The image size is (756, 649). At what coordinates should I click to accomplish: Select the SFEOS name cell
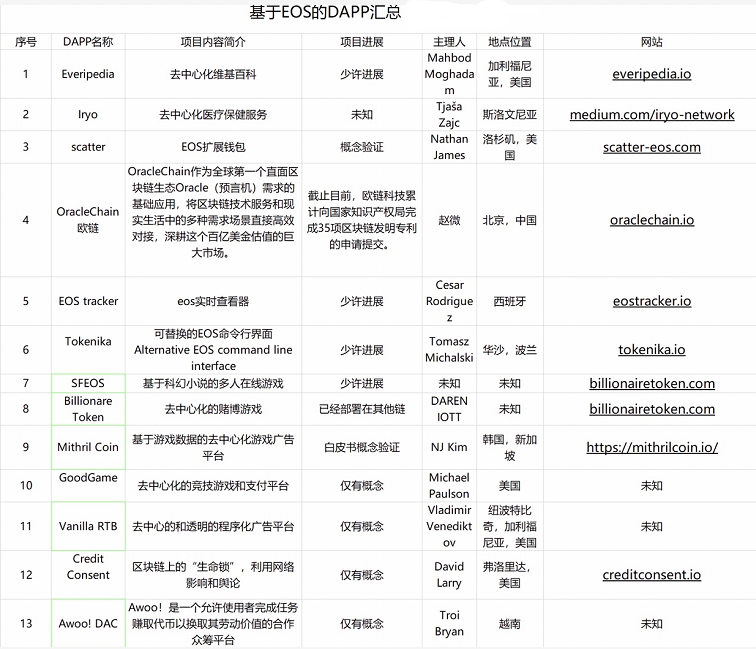[x=88, y=383]
